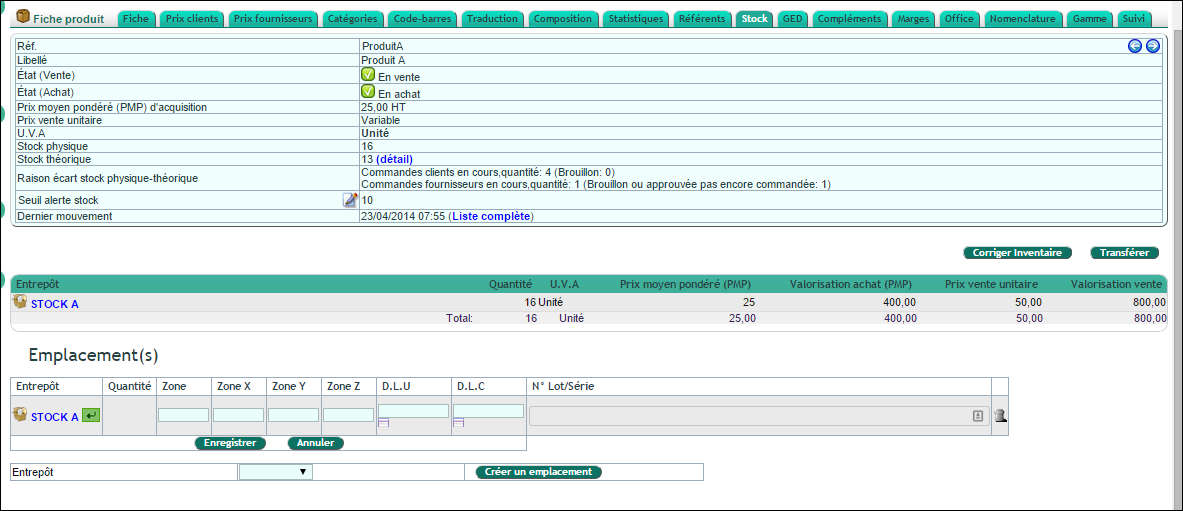
Task: Open the Liste complète movements link
Action: point(490,217)
